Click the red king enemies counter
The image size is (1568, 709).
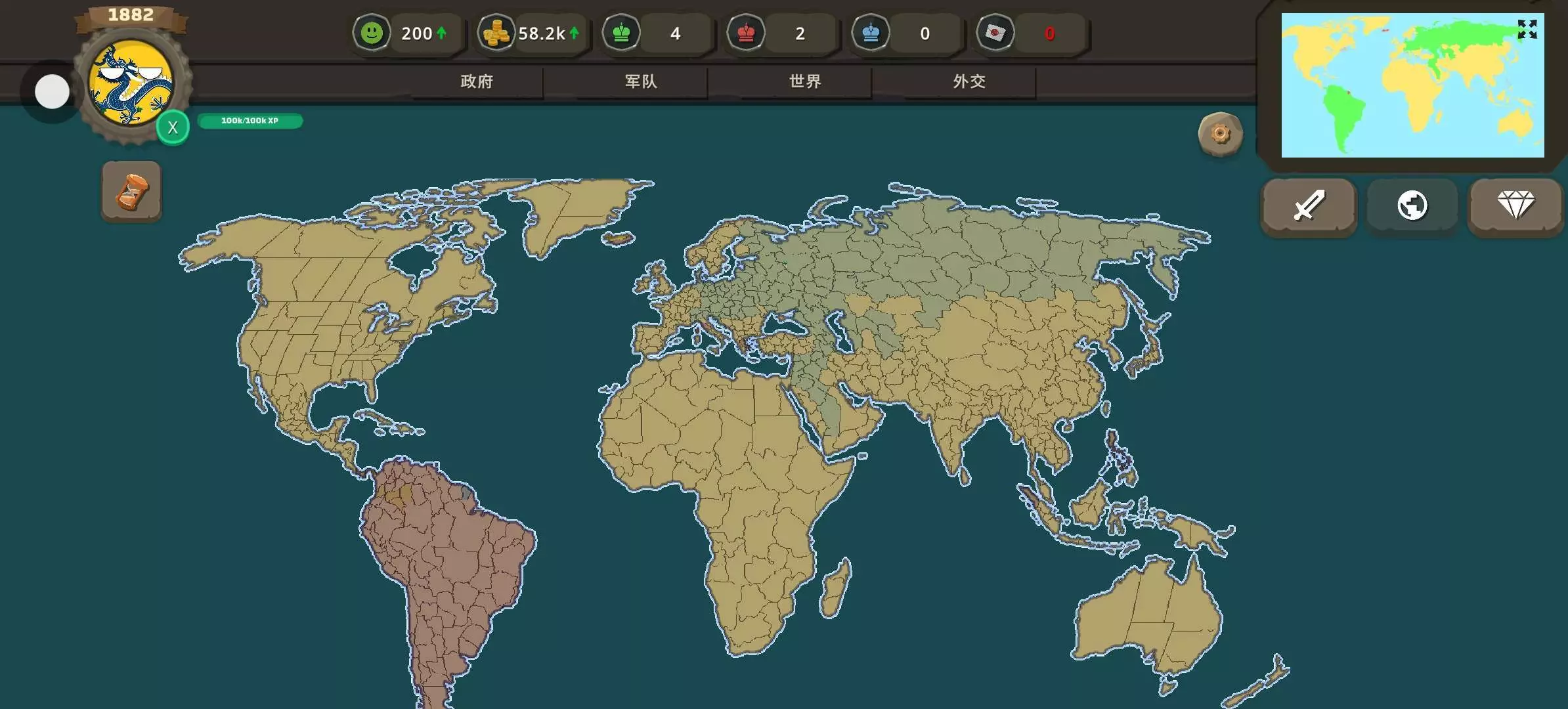(x=746, y=33)
